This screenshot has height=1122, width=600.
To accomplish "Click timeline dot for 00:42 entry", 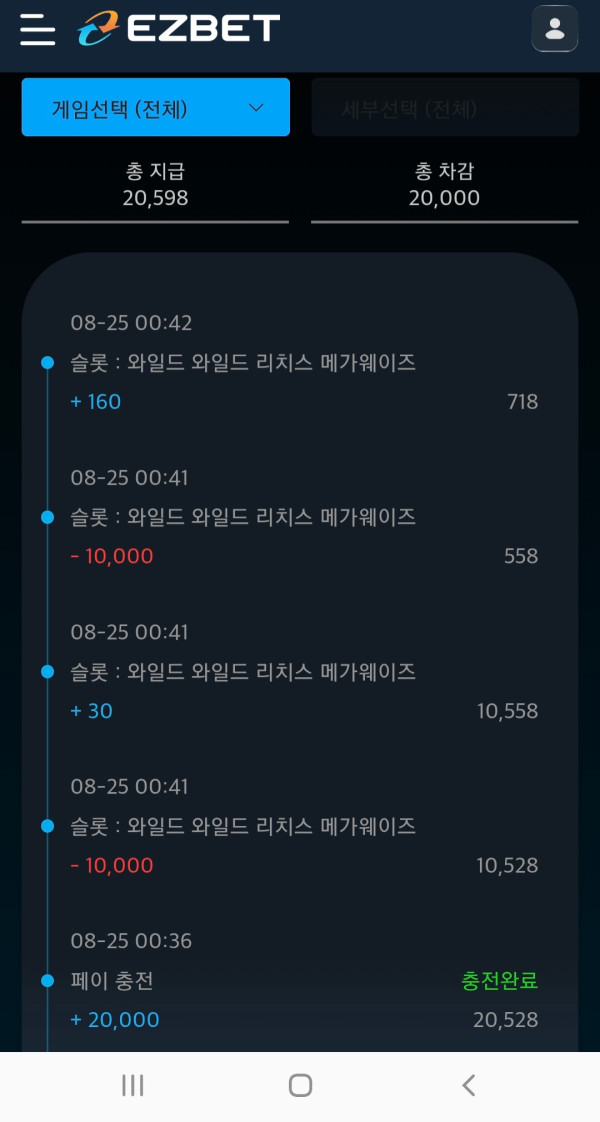I will point(47,363).
